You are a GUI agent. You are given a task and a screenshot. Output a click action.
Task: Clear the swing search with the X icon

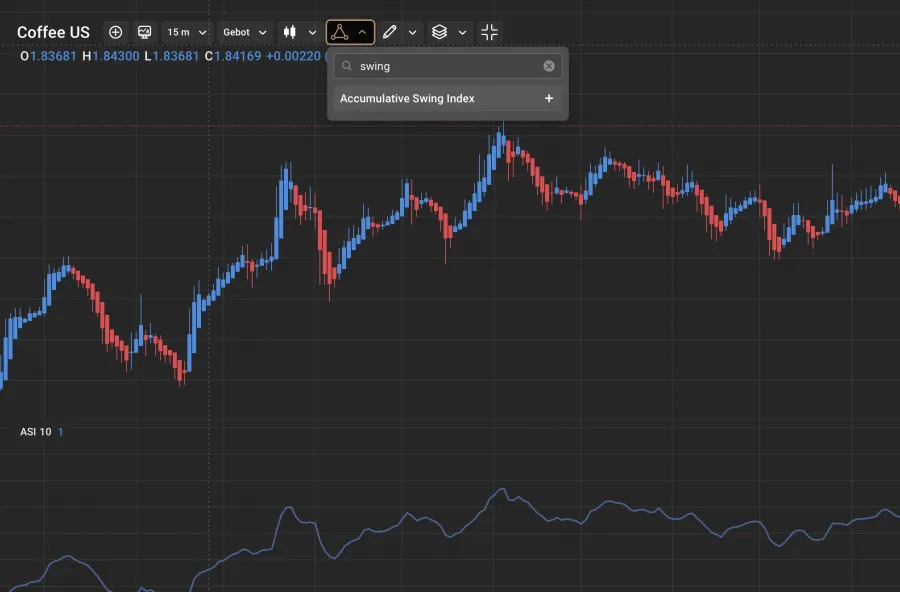coord(549,66)
